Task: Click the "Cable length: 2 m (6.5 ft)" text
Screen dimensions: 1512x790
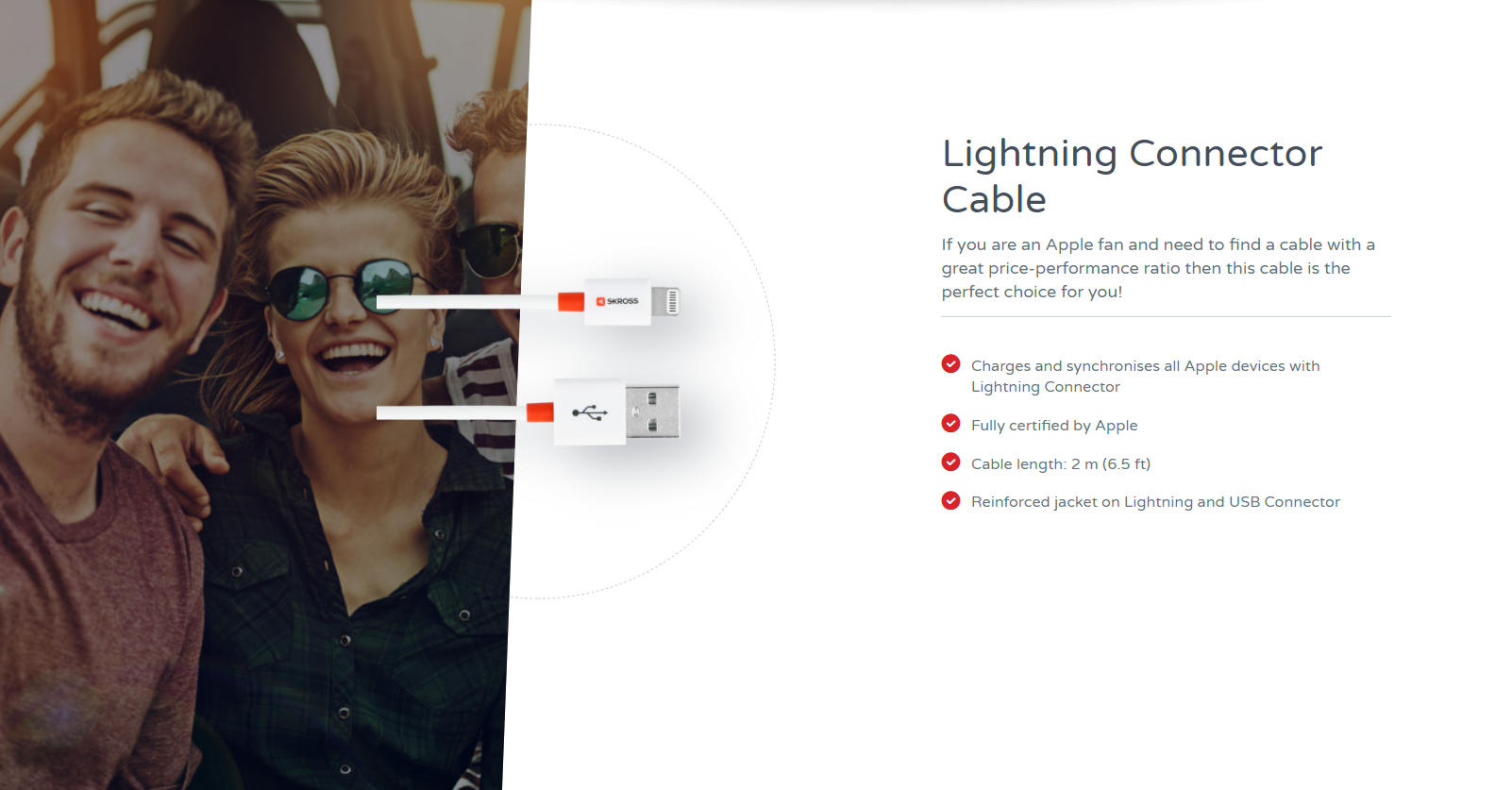Action: (x=1061, y=464)
